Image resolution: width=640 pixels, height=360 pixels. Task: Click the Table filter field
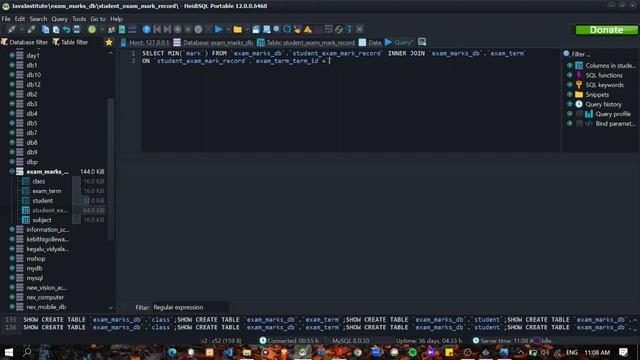point(71,42)
